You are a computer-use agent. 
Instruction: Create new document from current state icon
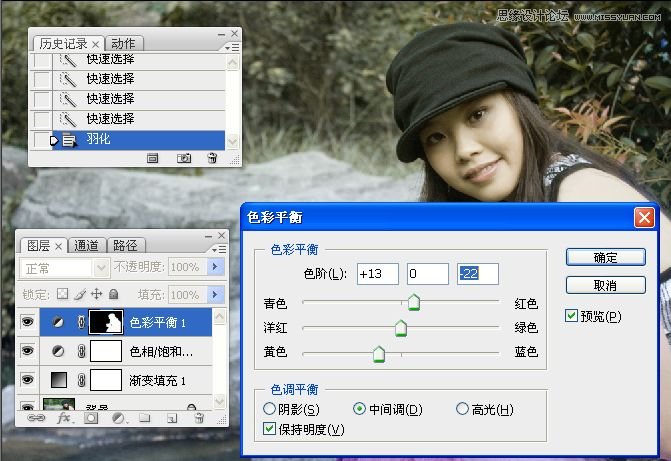(152, 158)
